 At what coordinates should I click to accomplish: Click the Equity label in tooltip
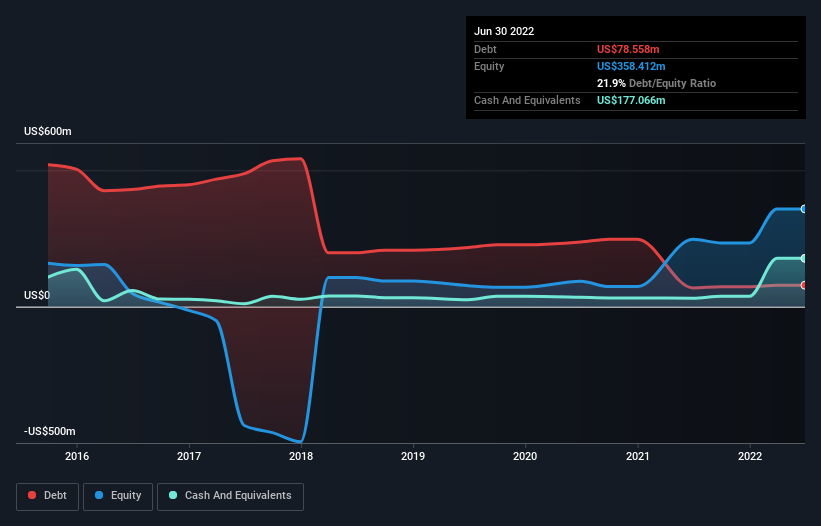point(489,66)
